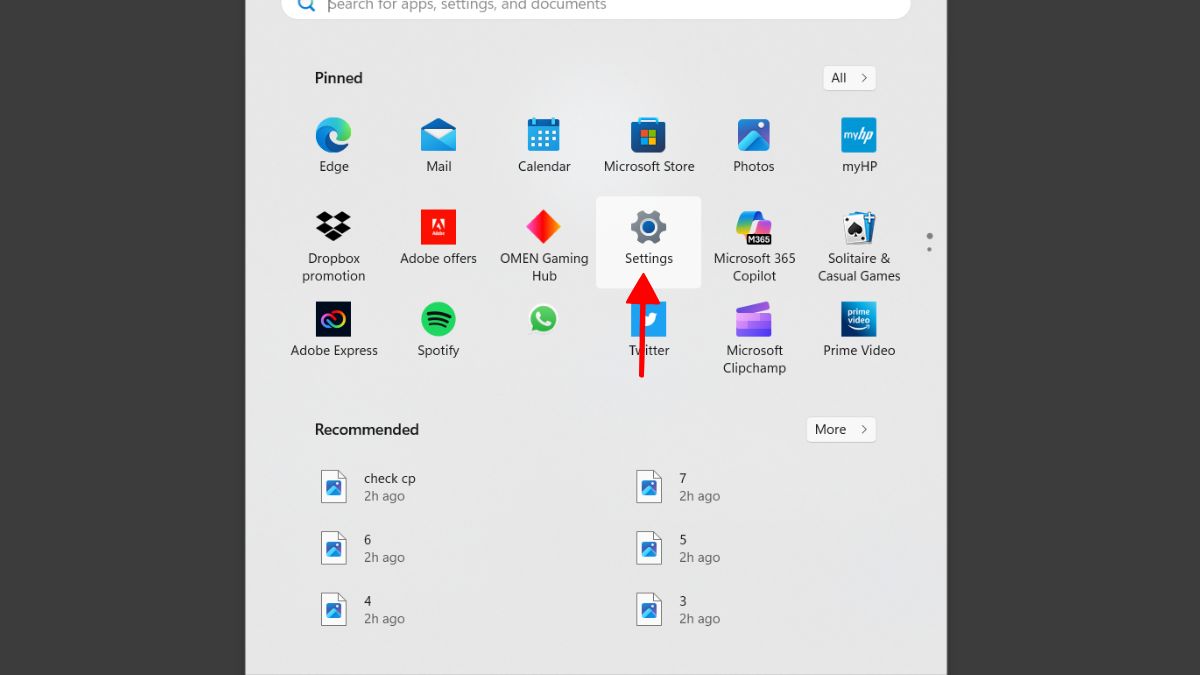The height and width of the screenshot is (675, 1200).
Task: Go to next pinned apps page dot
Action: (930, 248)
